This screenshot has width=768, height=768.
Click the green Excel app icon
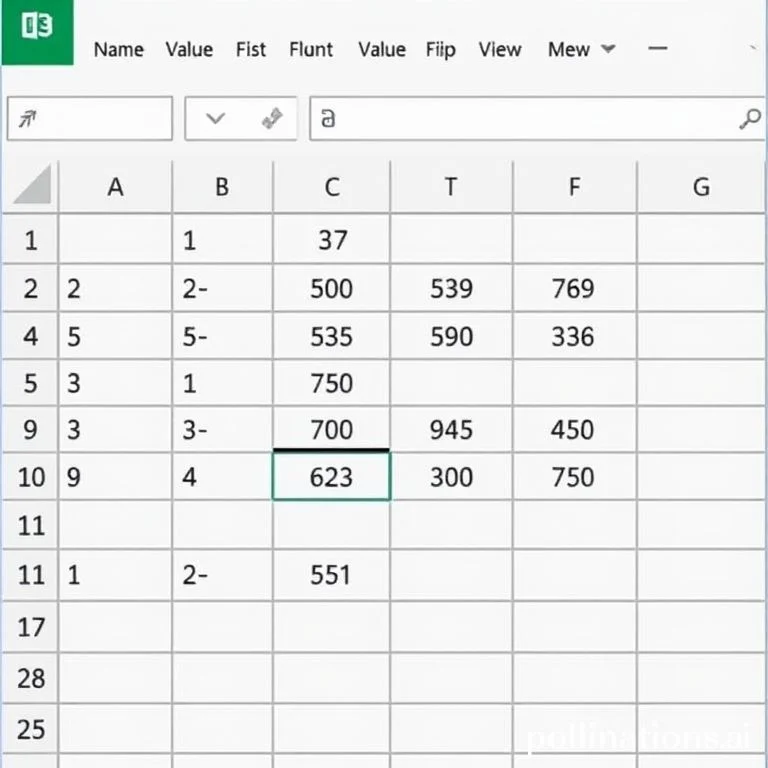tap(37, 30)
